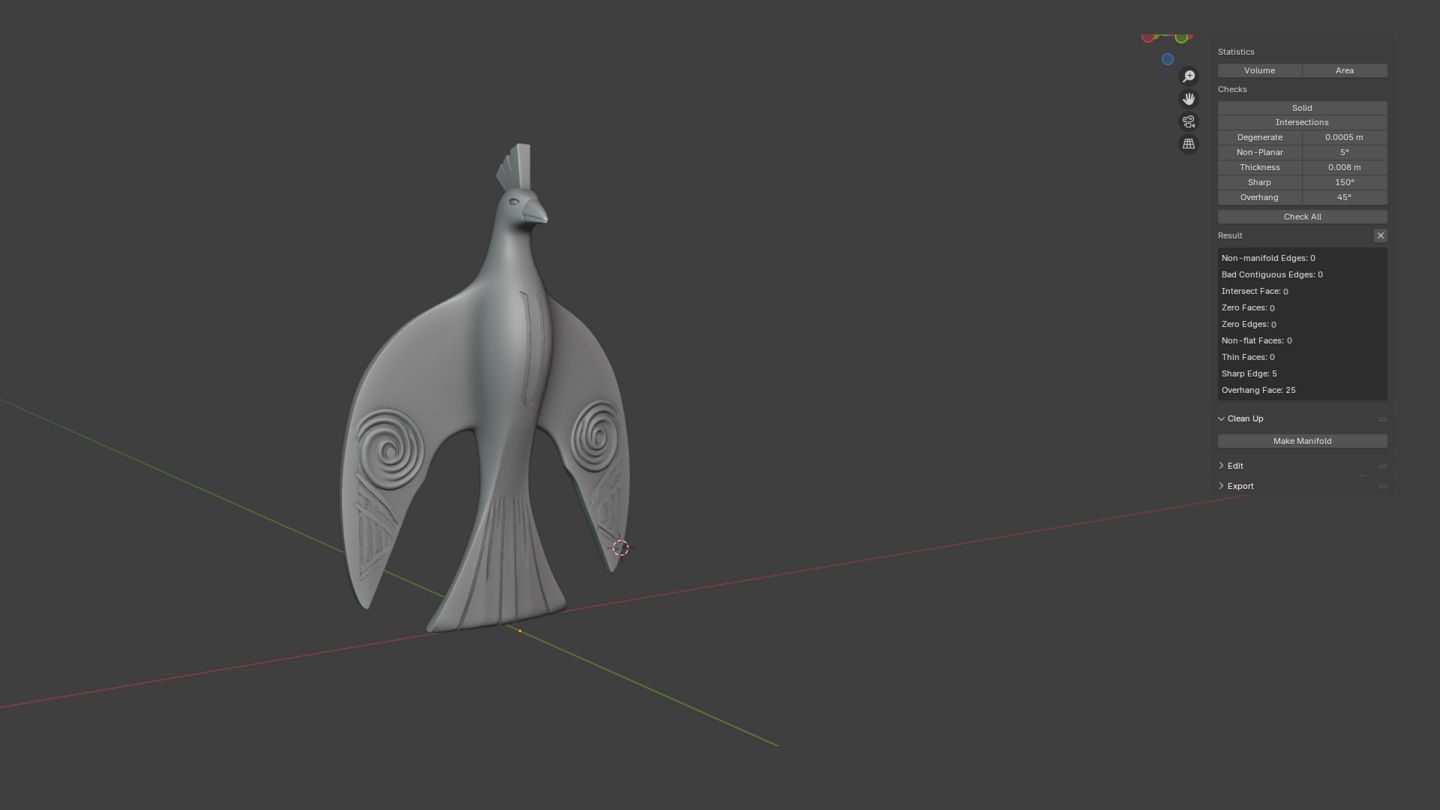Run the Sharp check
1440x810 pixels.
[1260, 182]
